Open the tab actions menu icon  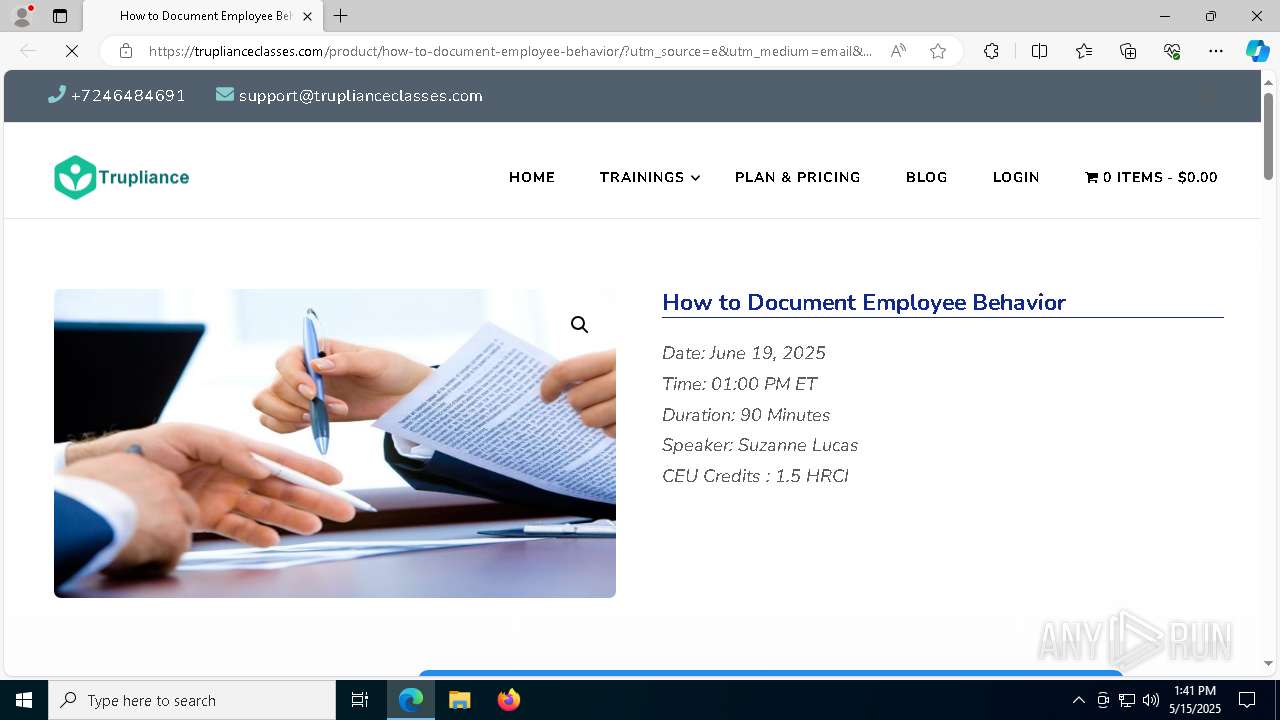(60, 16)
